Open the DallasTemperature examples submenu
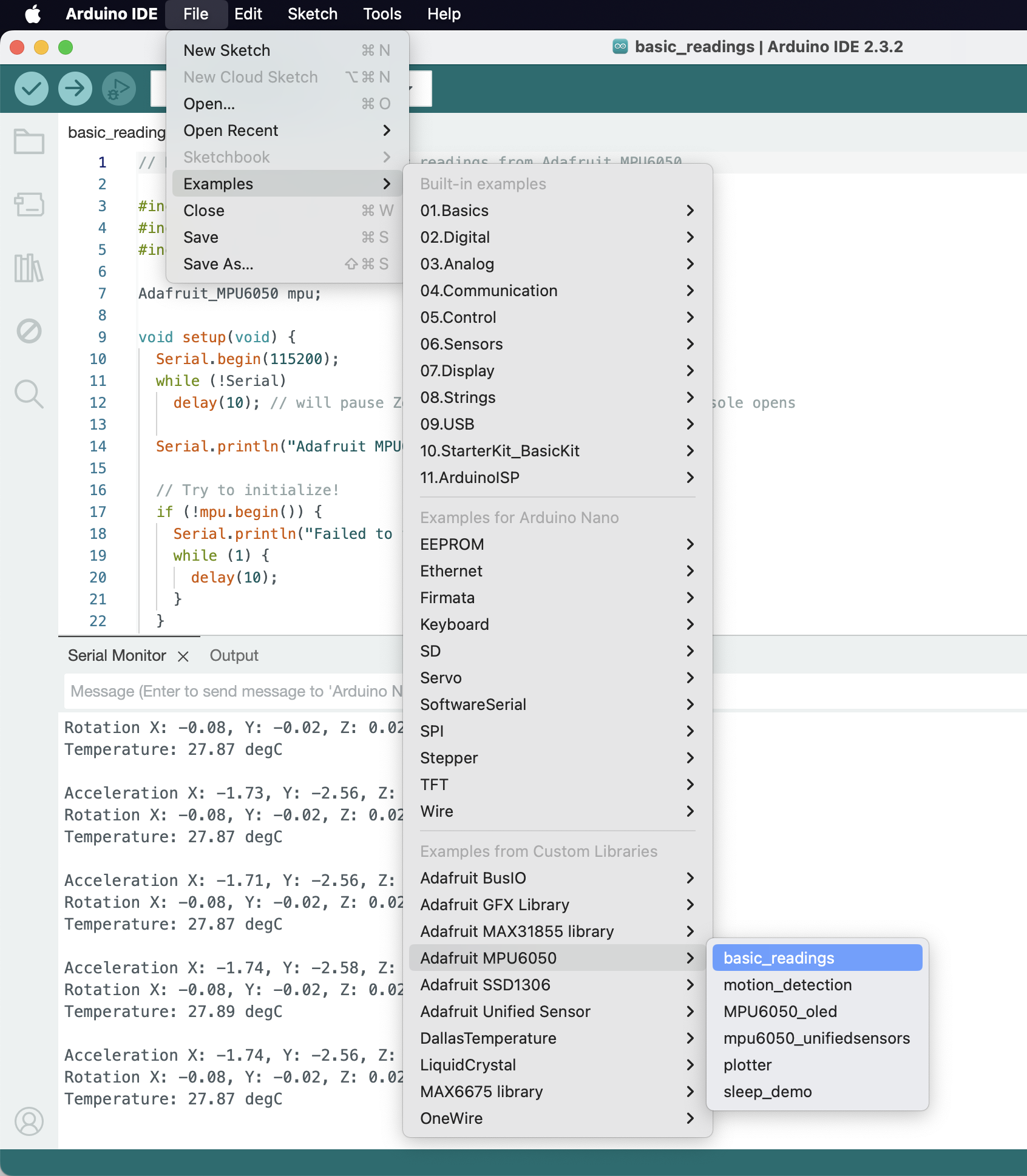This screenshot has width=1027, height=1176. (557, 1038)
